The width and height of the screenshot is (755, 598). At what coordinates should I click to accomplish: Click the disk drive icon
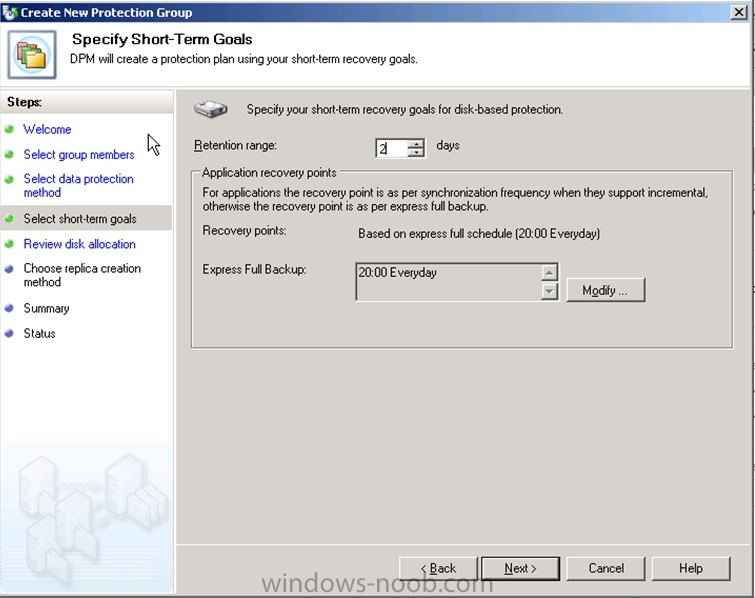211,109
